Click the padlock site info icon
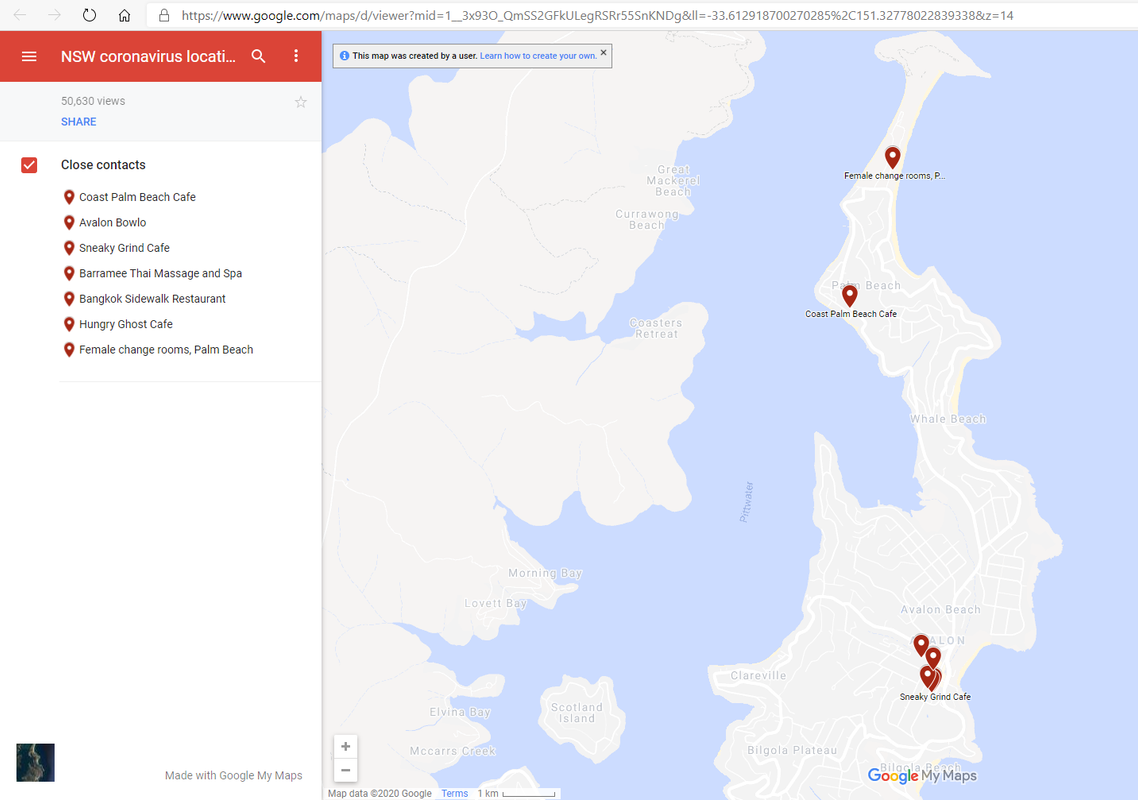1138x800 pixels. click(164, 15)
